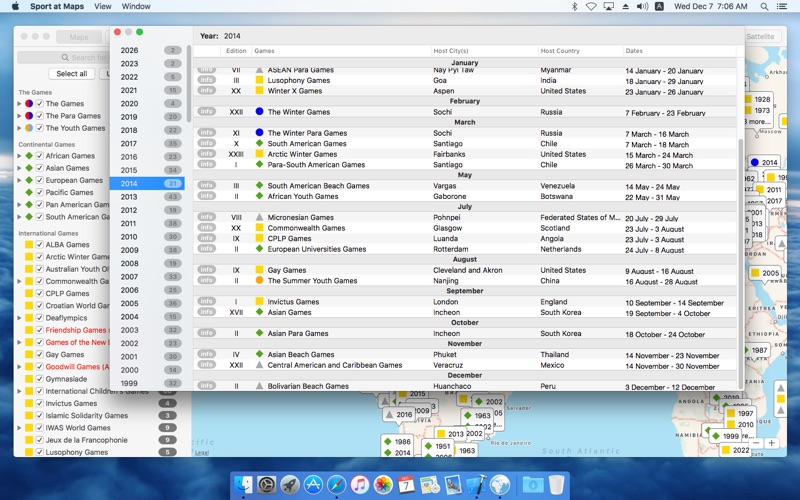
Task: Toggle the Gymnasiade checkbox
Action: [40, 379]
